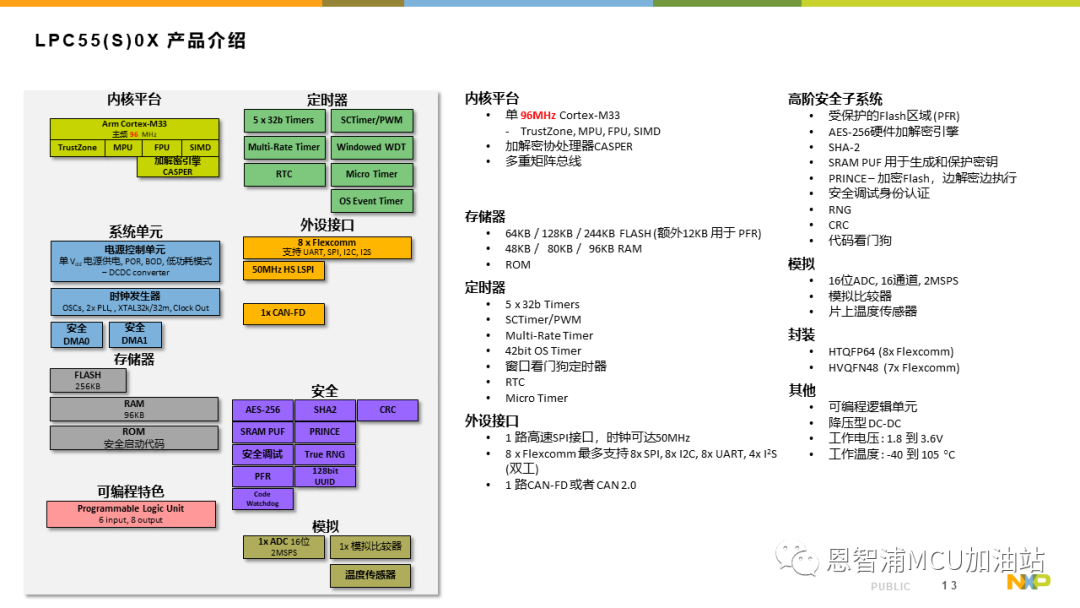Select the FLASH 256KB block
The width and height of the screenshot is (1080, 608).
point(88,381)
